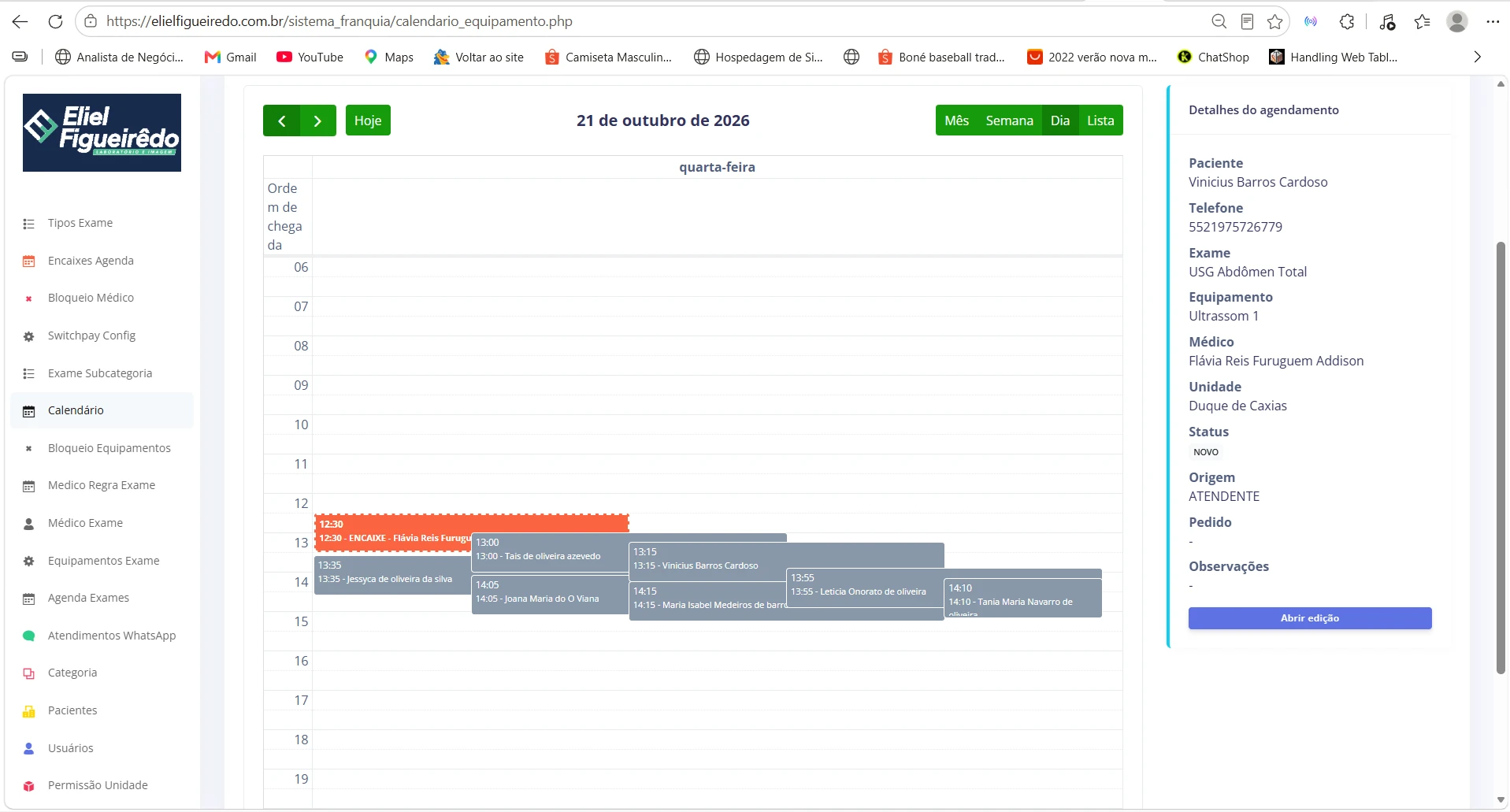Open Tipos Exame menu item
This screenshot has width=1510, height=812.
tap(102, 224)
